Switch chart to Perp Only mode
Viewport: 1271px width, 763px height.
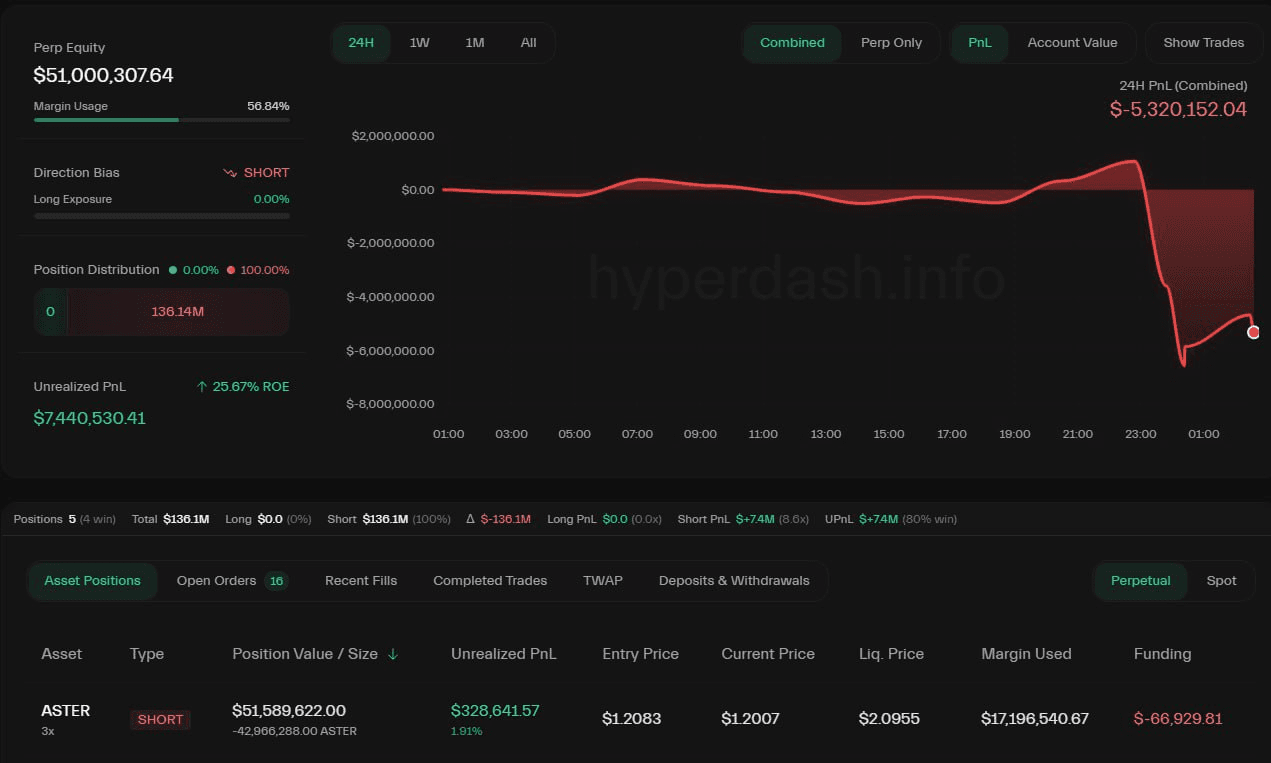click(x=891, y=43)
